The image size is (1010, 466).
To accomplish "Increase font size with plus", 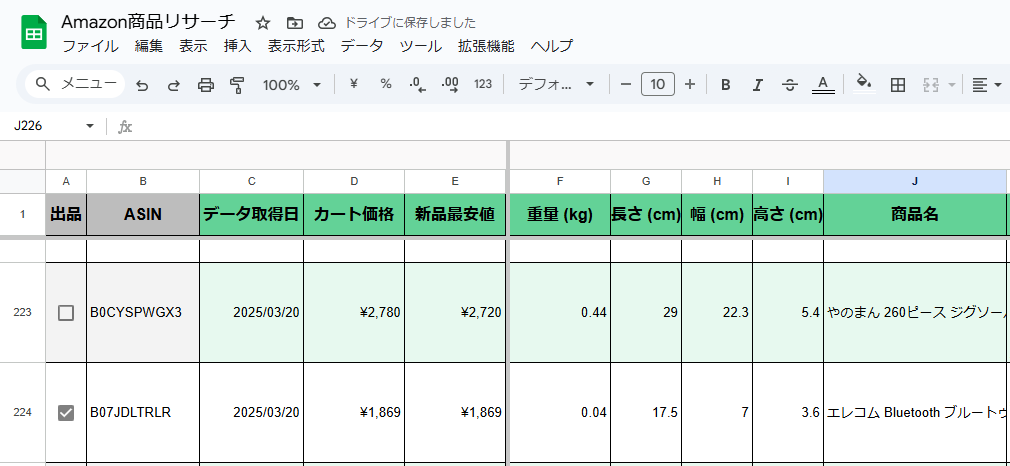I will point(690,84).
